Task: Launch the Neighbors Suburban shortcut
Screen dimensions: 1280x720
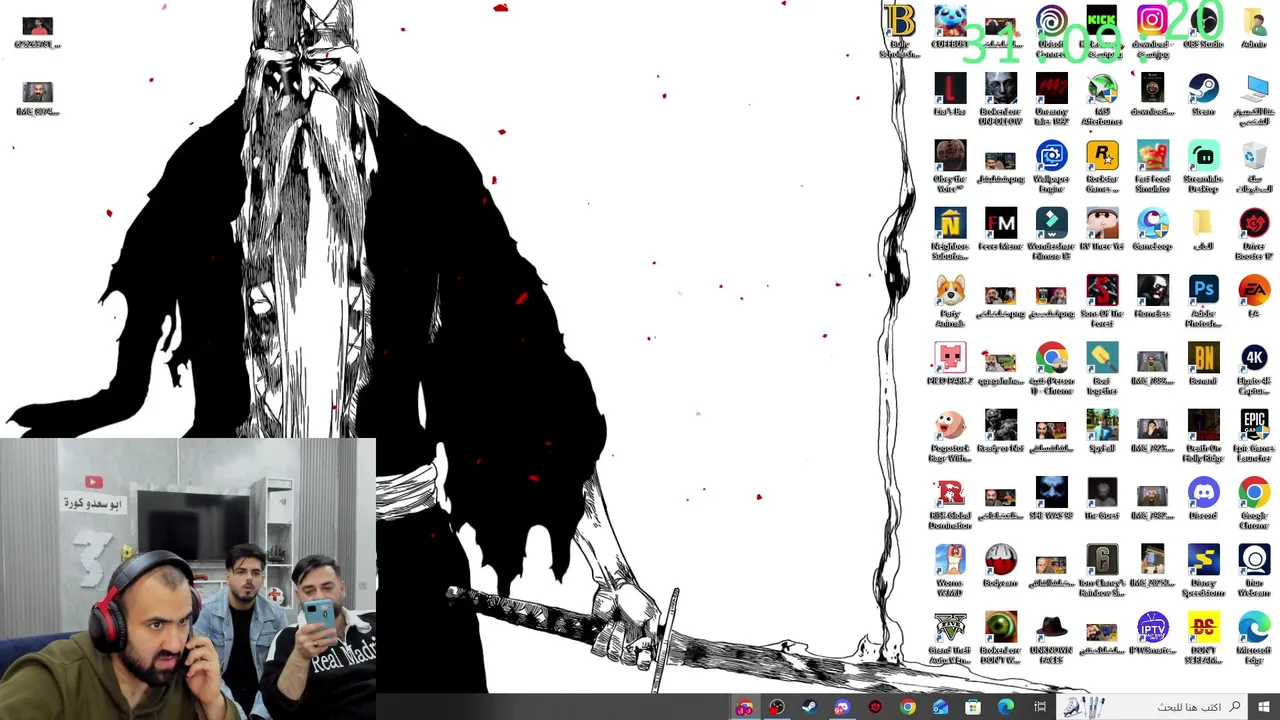Action: pyautogui.click(x=950, y=234)
